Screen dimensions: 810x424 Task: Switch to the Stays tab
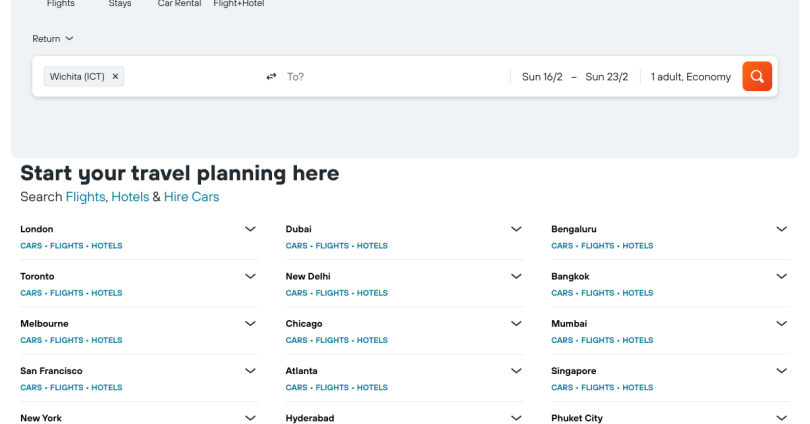click(120, 4)
